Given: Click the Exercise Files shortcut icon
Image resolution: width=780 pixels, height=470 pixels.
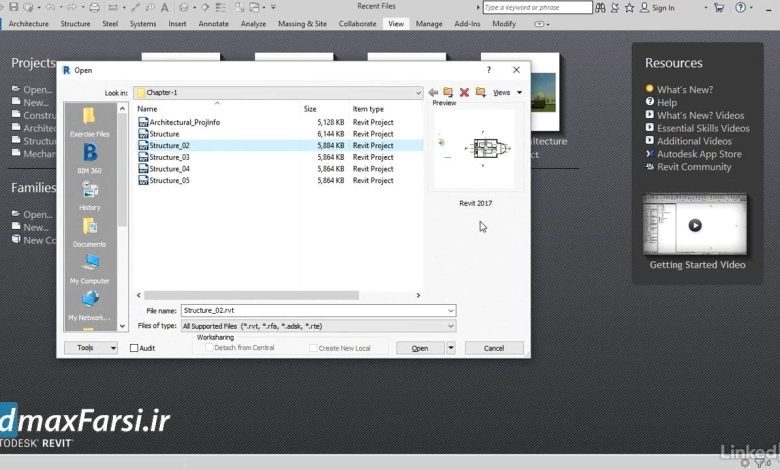Looking at the screenshot, I should coord(89,119).
